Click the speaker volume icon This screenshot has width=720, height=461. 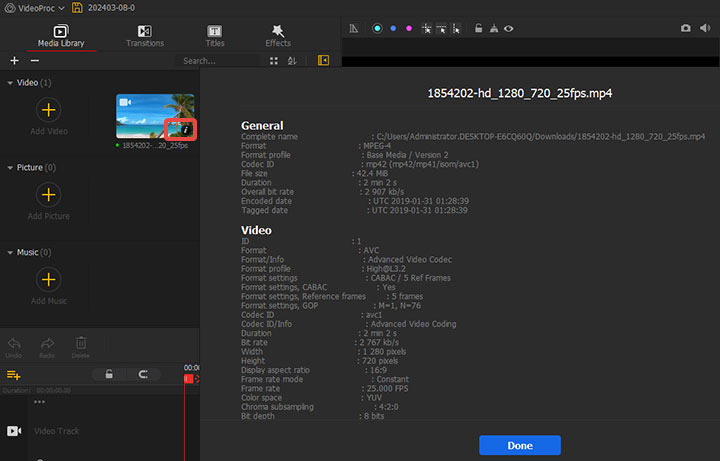tap(704, 29)
